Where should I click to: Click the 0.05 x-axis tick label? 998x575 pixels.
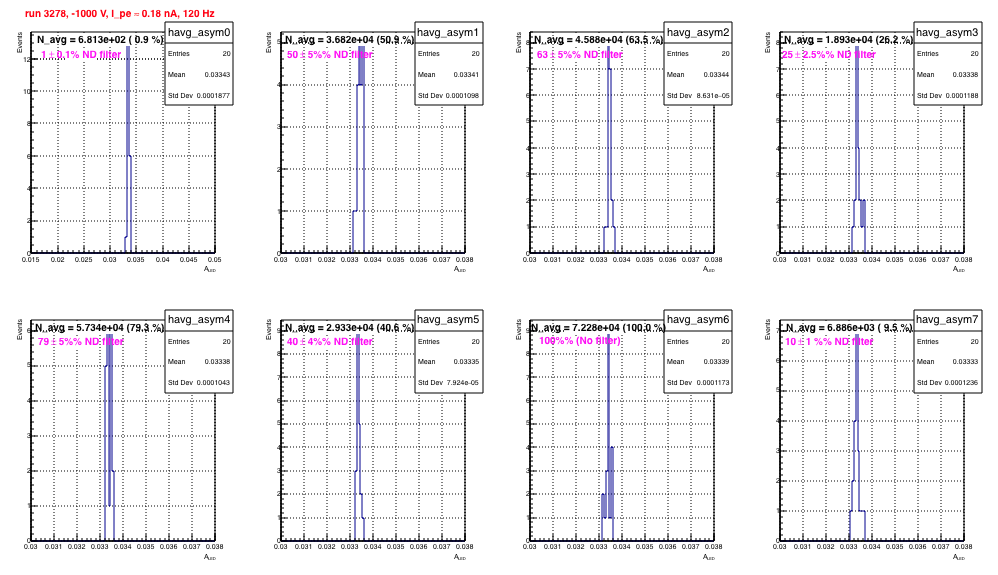214,260
